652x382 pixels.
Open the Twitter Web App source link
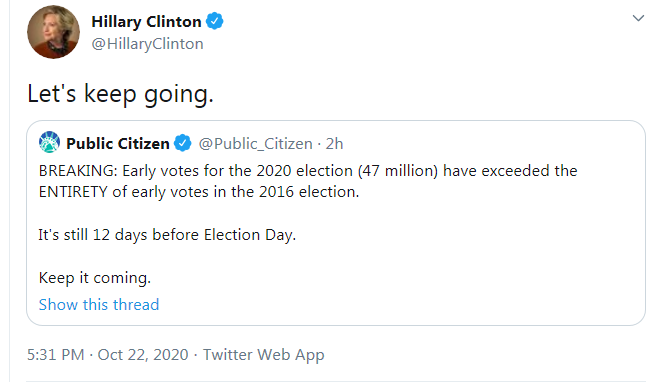click(x=264, y=355)
